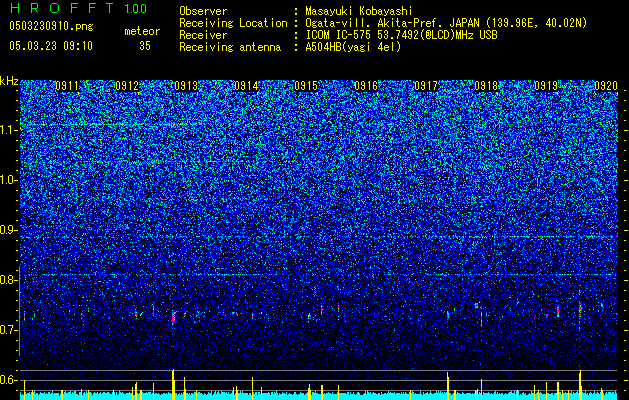The width and height of the screenshot is (629, 400).
Task: Select the filename 0503230910.png
Action: tap(51, 26)
